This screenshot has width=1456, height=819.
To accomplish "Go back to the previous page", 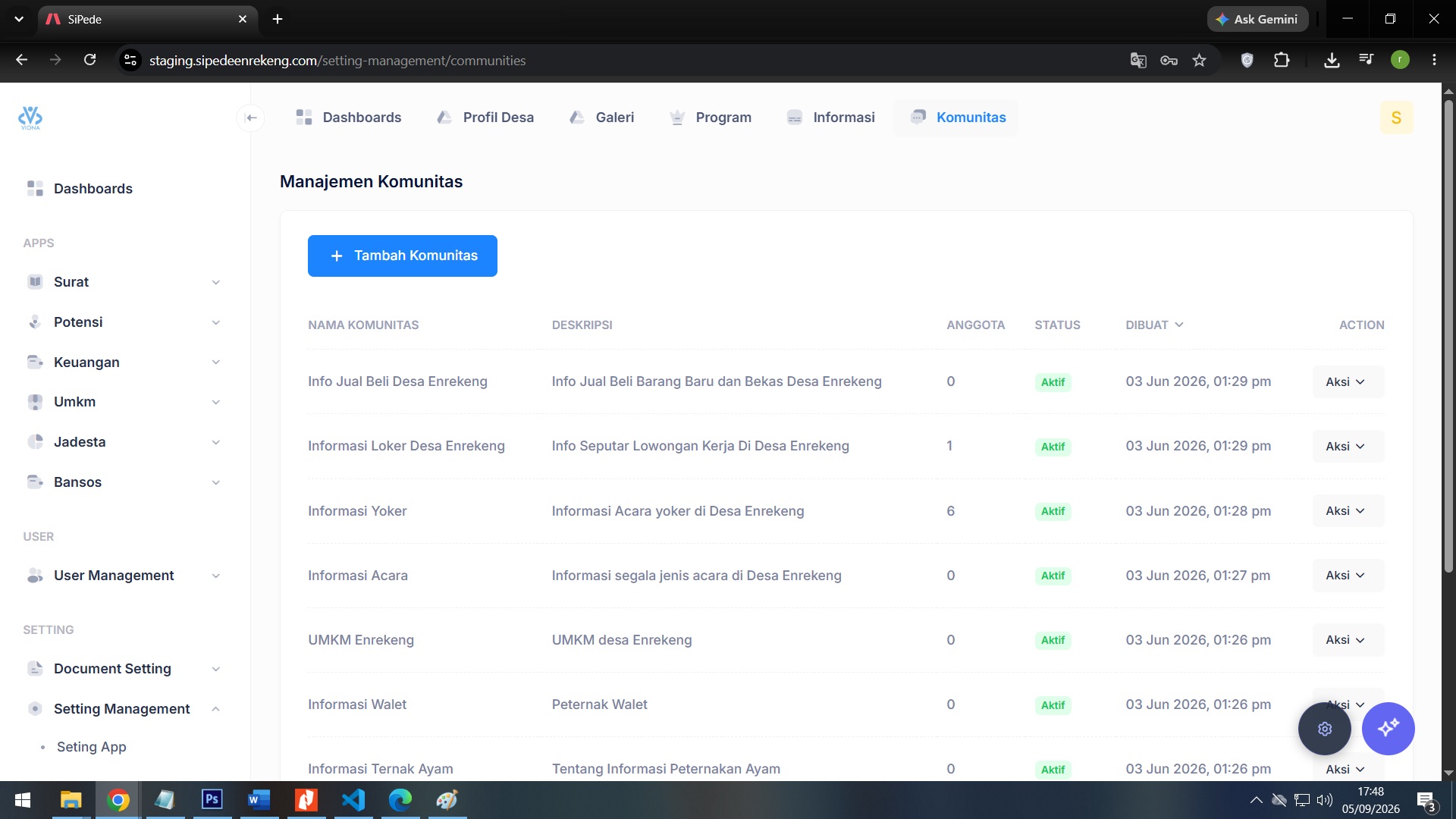I will pos(21,60).
